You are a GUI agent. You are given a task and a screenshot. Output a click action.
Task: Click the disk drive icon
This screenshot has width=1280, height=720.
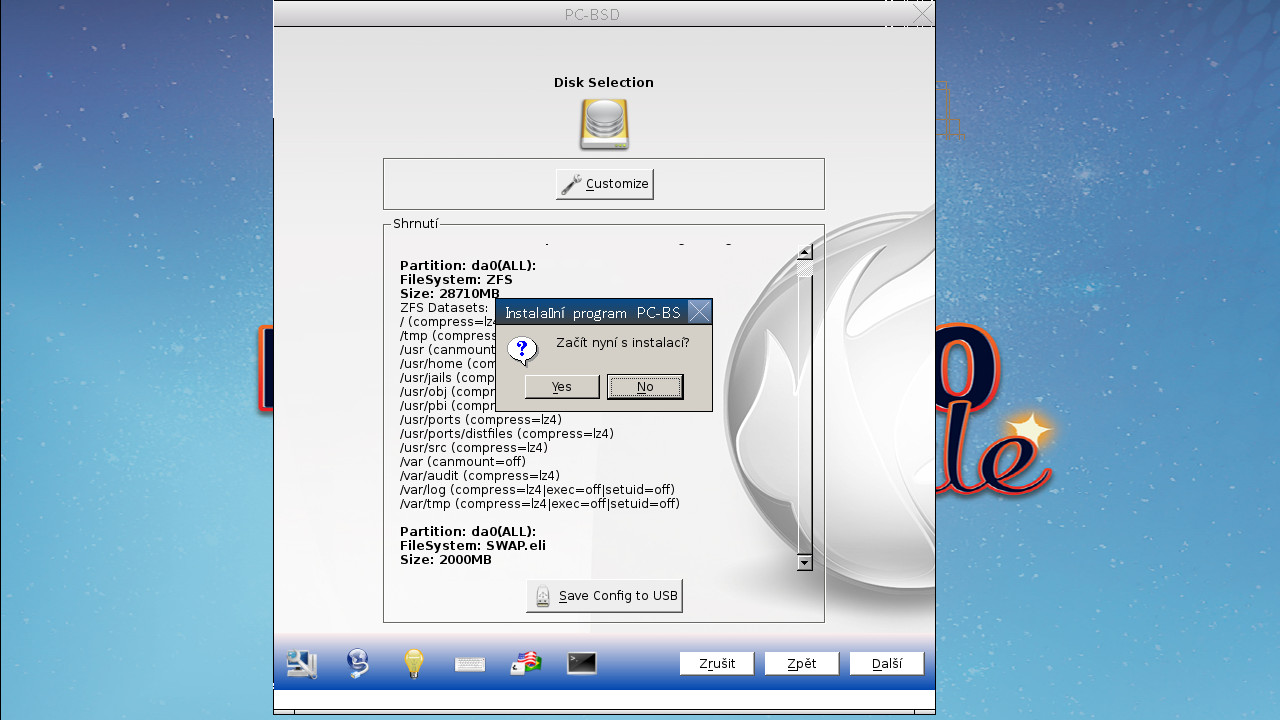pyautogui.click(x=604, y=125)
